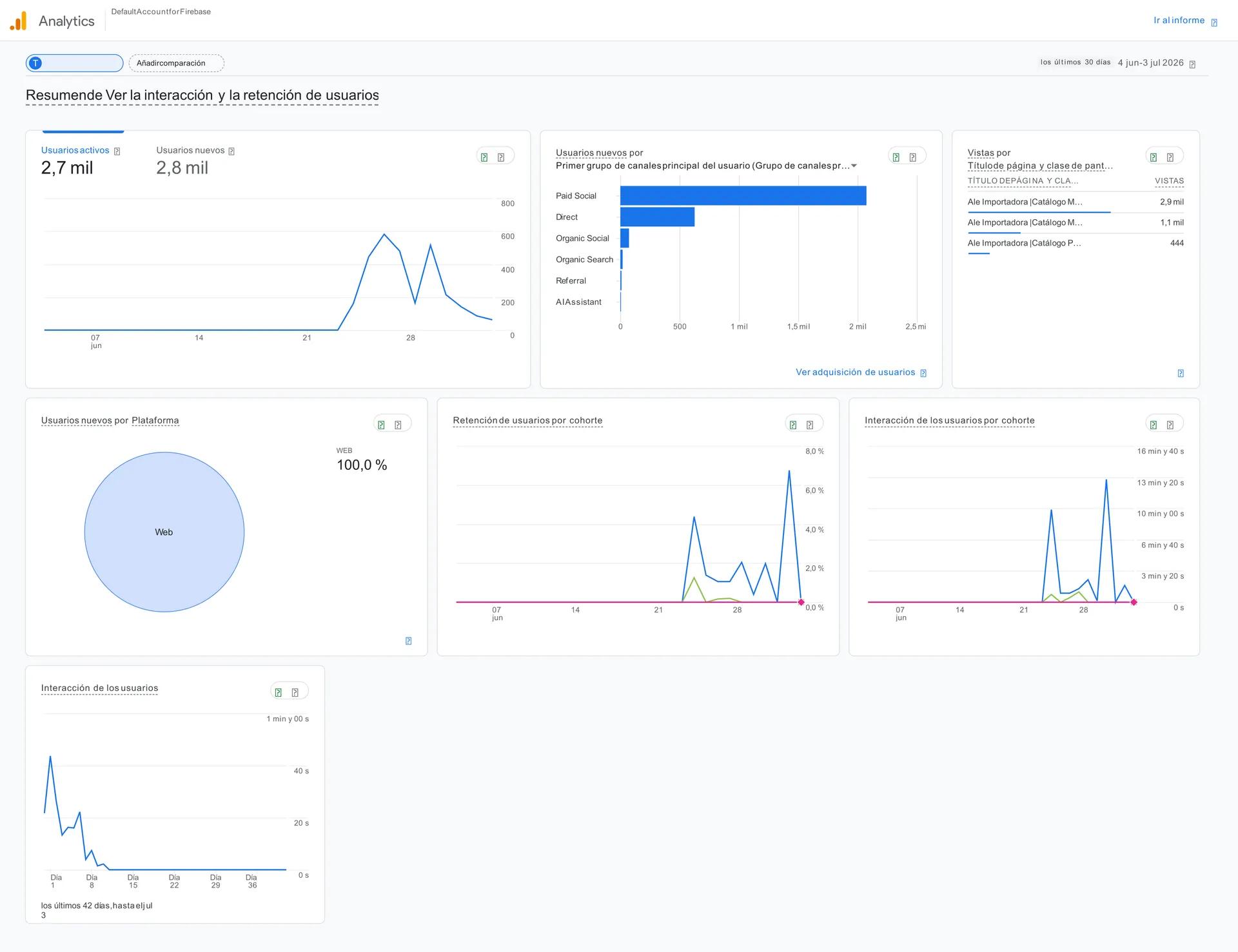Viewport: 1238px width, 952px height.
Task: Click the Añadir comparación button
Action: coord(176,63)
